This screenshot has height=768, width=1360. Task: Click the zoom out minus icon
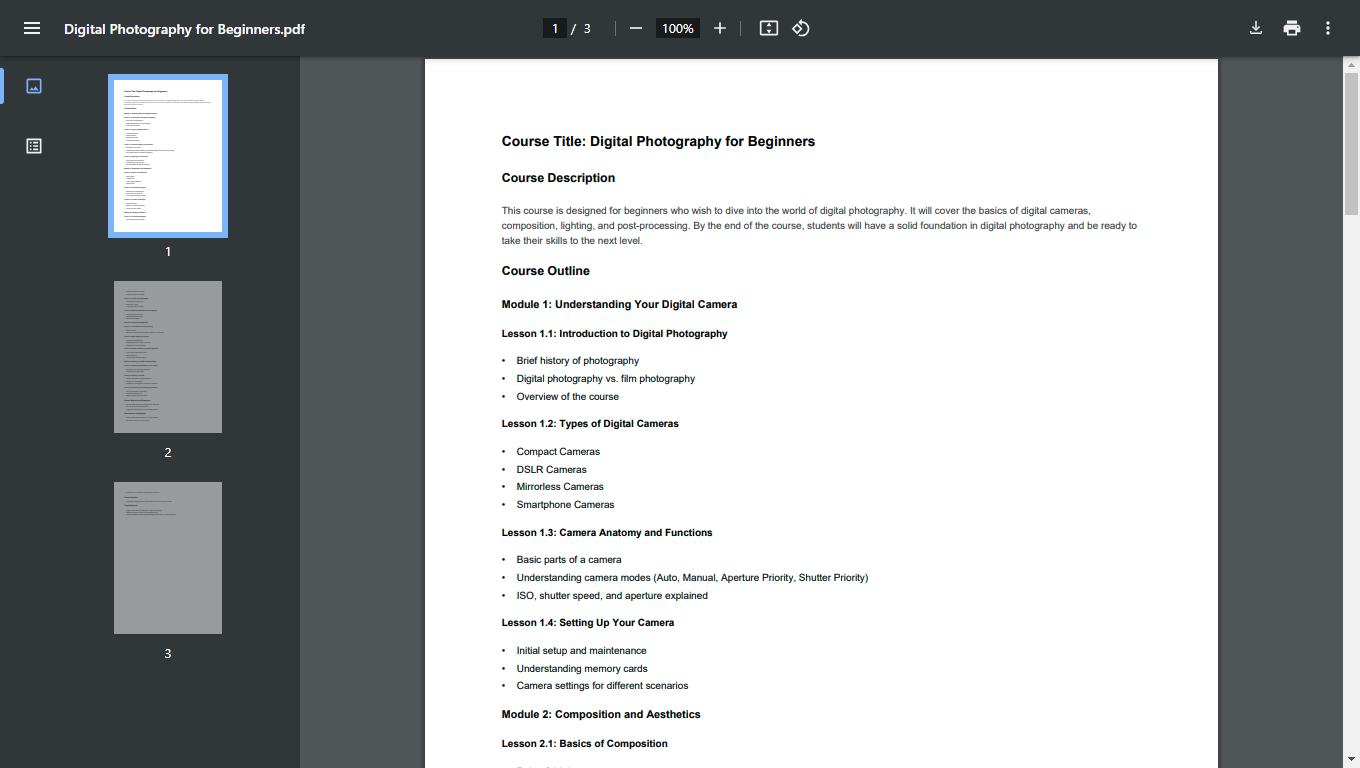point(636,28)
